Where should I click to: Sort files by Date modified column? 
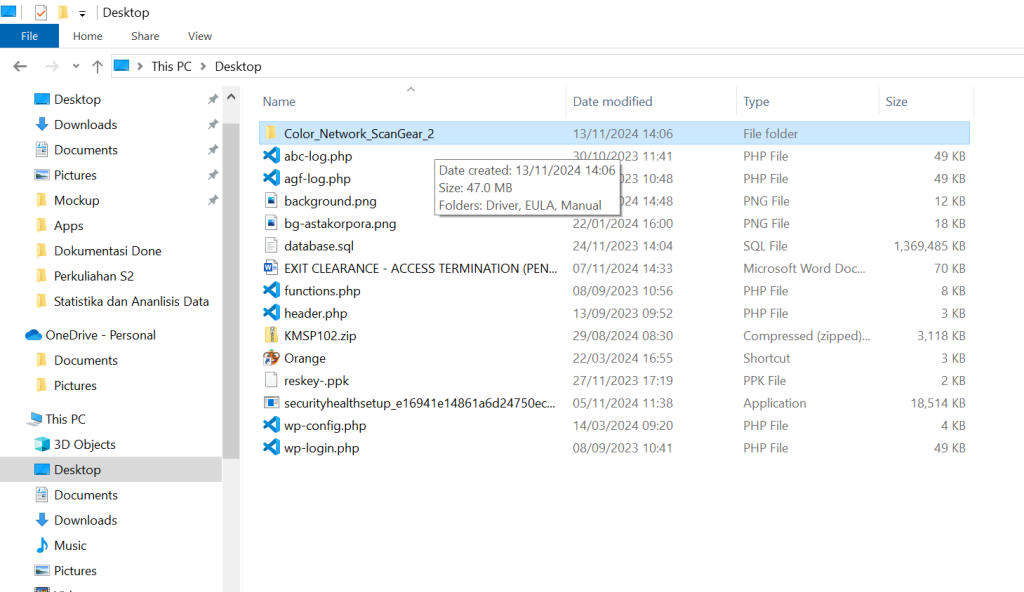pyautogui.click(x=612, y=101)
